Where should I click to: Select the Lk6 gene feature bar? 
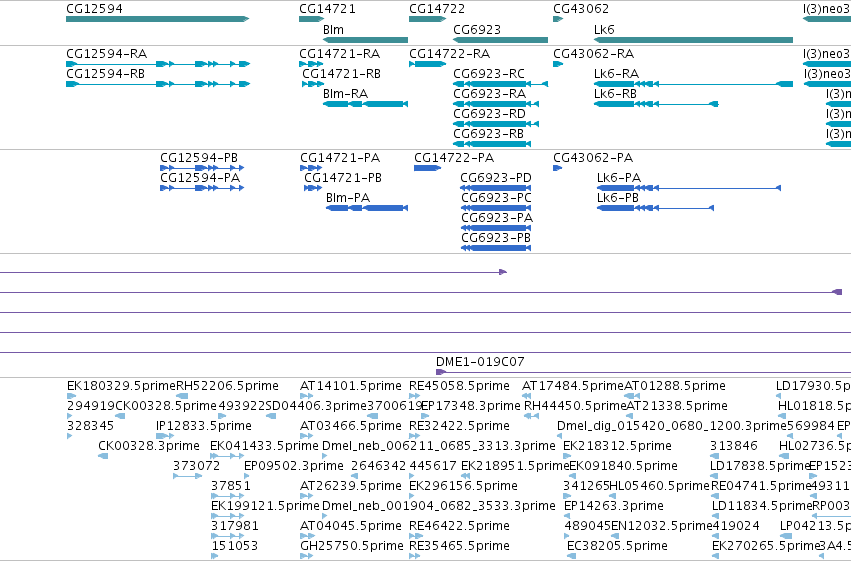click(x=694, y=40)
